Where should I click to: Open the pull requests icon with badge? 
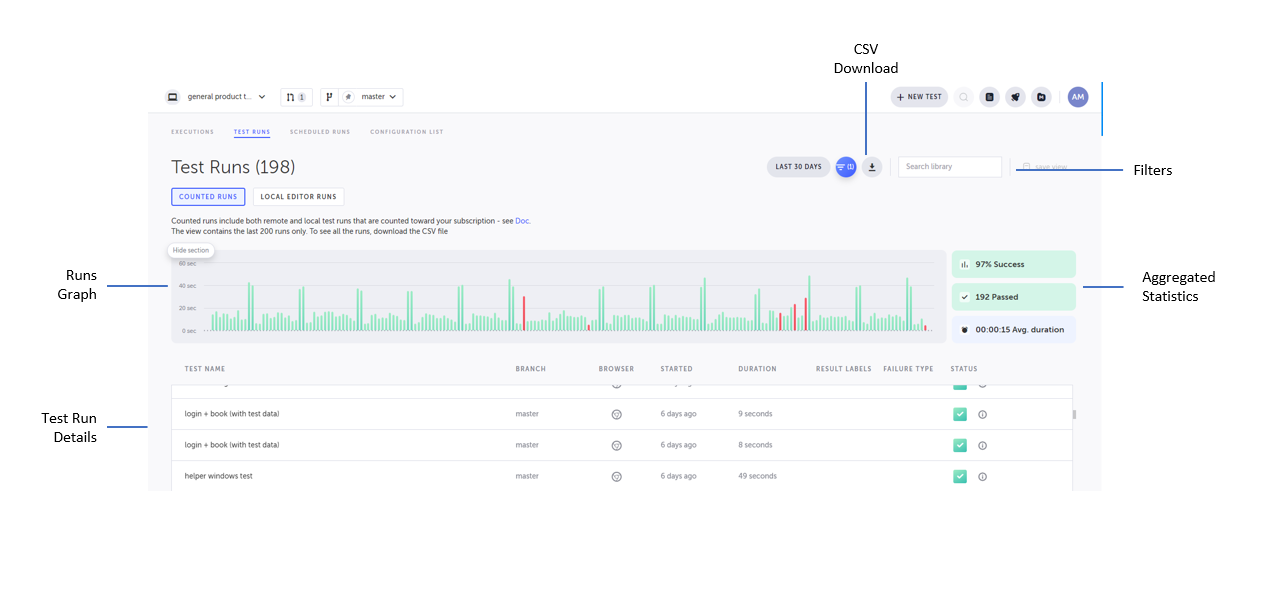(x=296, y=97)
